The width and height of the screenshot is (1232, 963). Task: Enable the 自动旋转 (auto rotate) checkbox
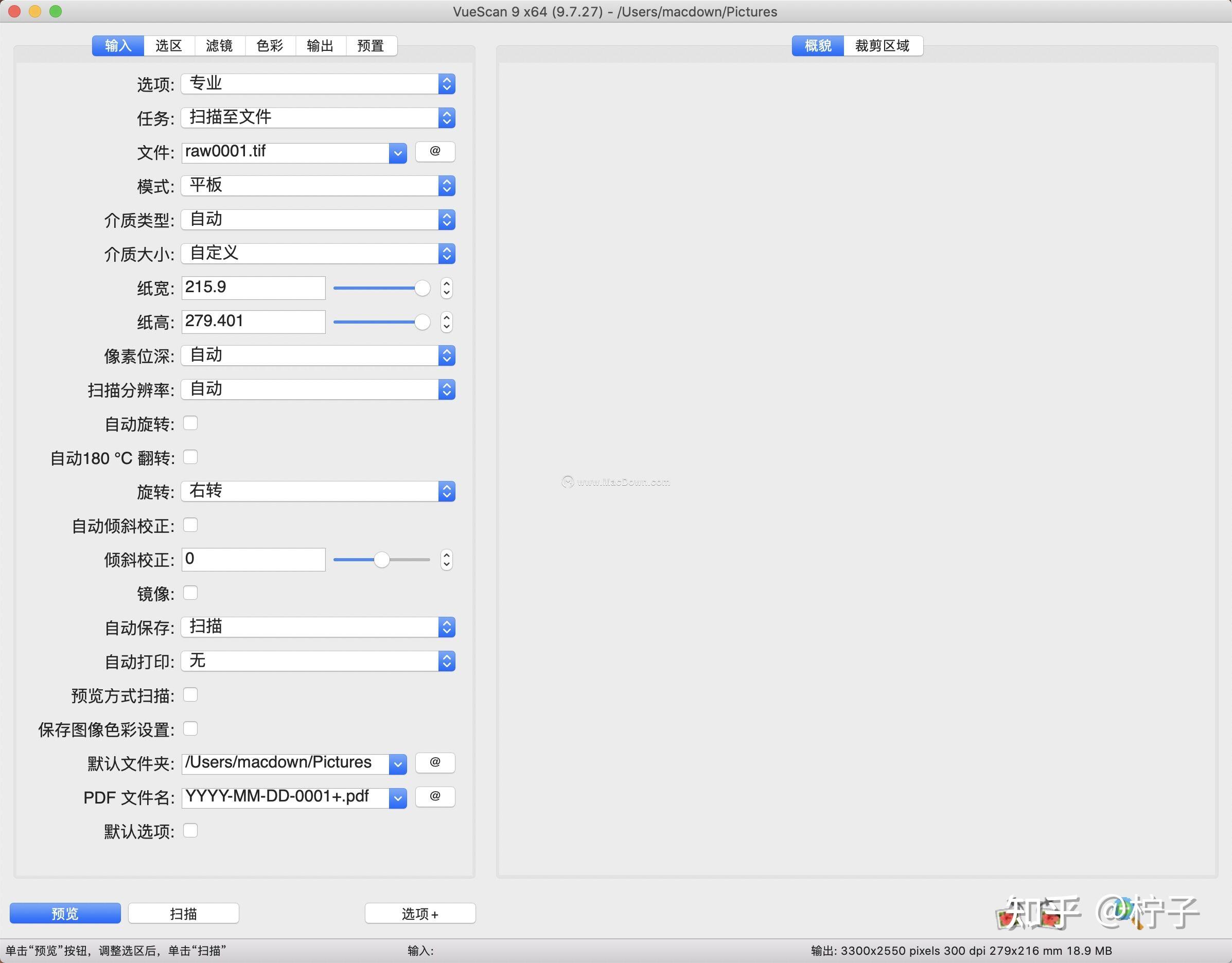coord(190,422)
